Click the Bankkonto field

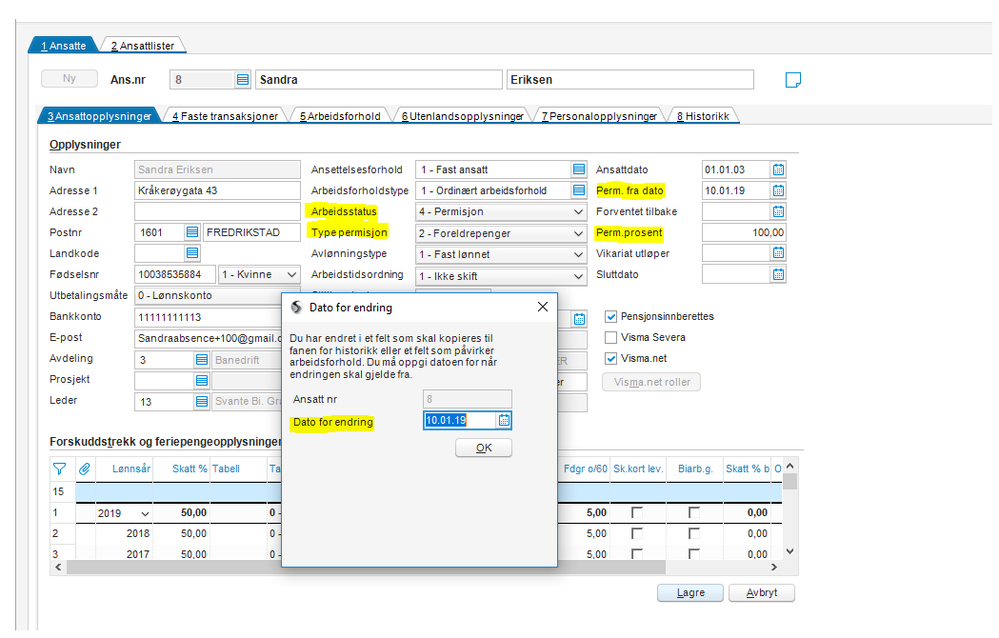click(208, 317)
